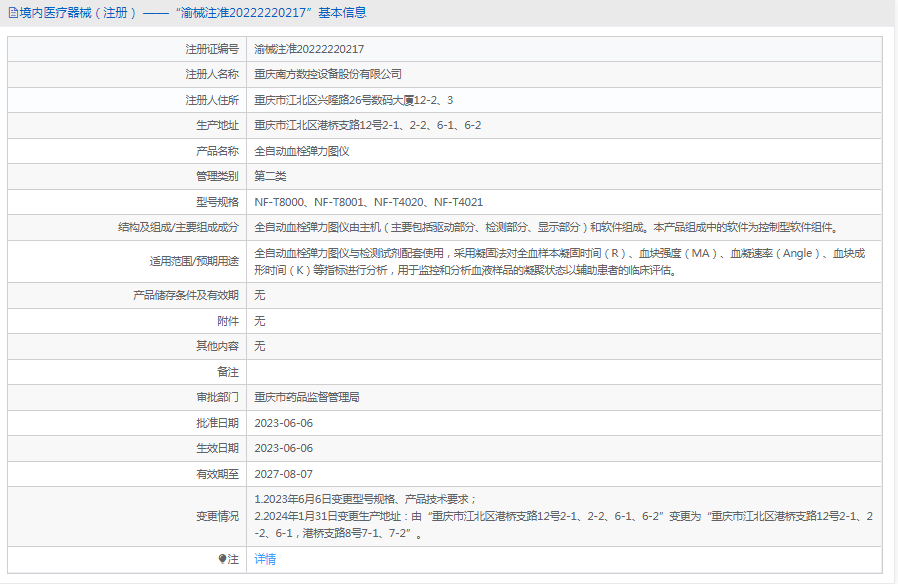The height and width of the screenshot is (584, 898).
Task: Click approval department 重庆市药品监督管理局
Action: [x=307, y=397]
